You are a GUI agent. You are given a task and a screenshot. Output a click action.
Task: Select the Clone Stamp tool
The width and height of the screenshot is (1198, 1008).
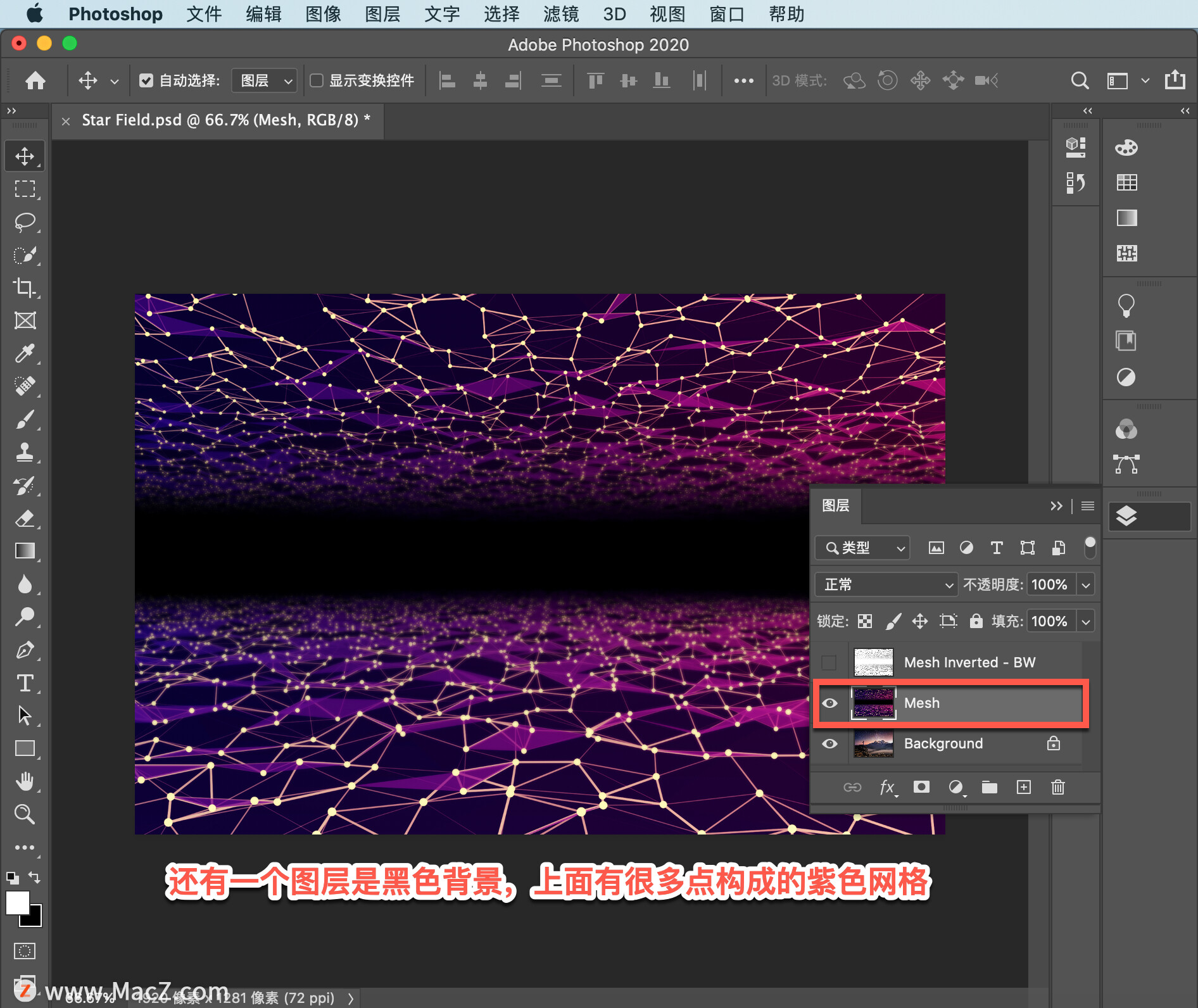[25, 452]
